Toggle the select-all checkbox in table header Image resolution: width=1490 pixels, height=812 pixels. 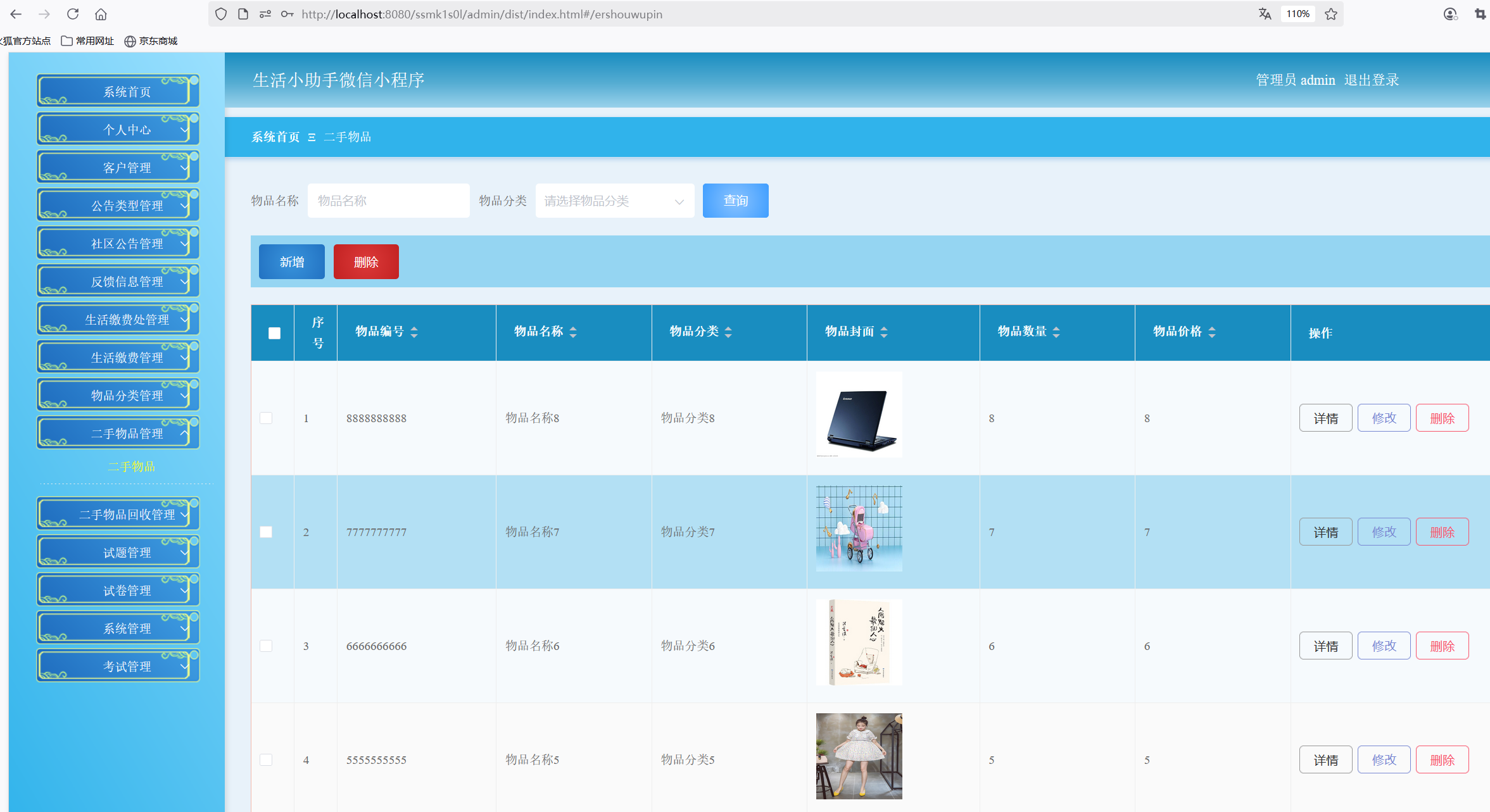[x=274, y=333]
